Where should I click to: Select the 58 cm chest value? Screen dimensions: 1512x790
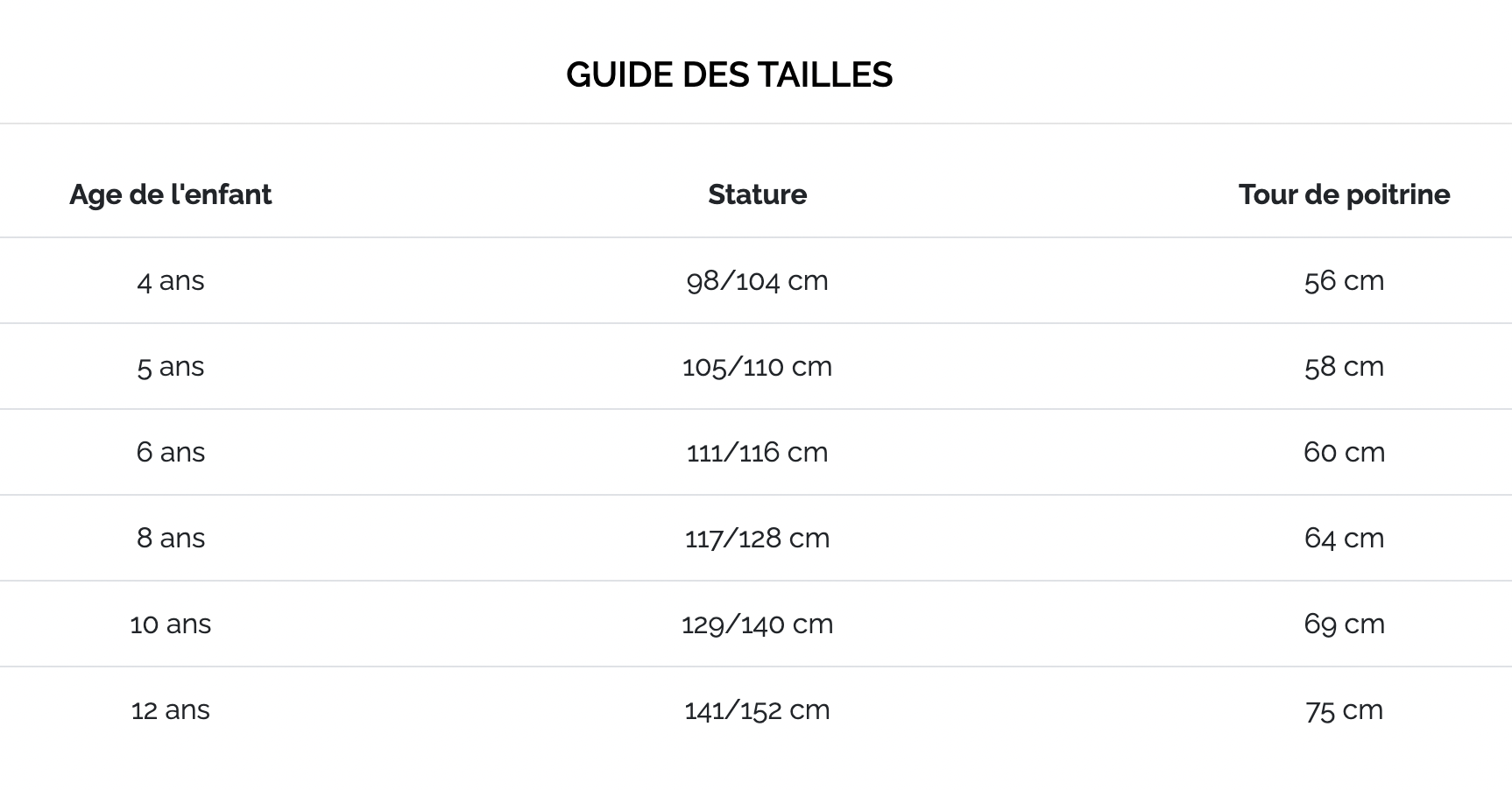point(1344,367)
